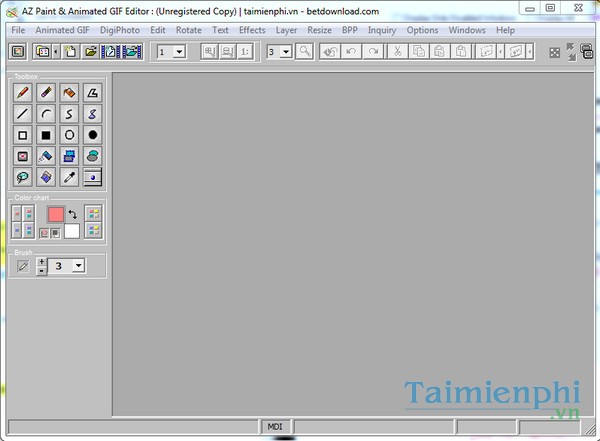The image size is (600, 441).
Task: Select the rounded rectangle with red center tool
Action: 23,156
